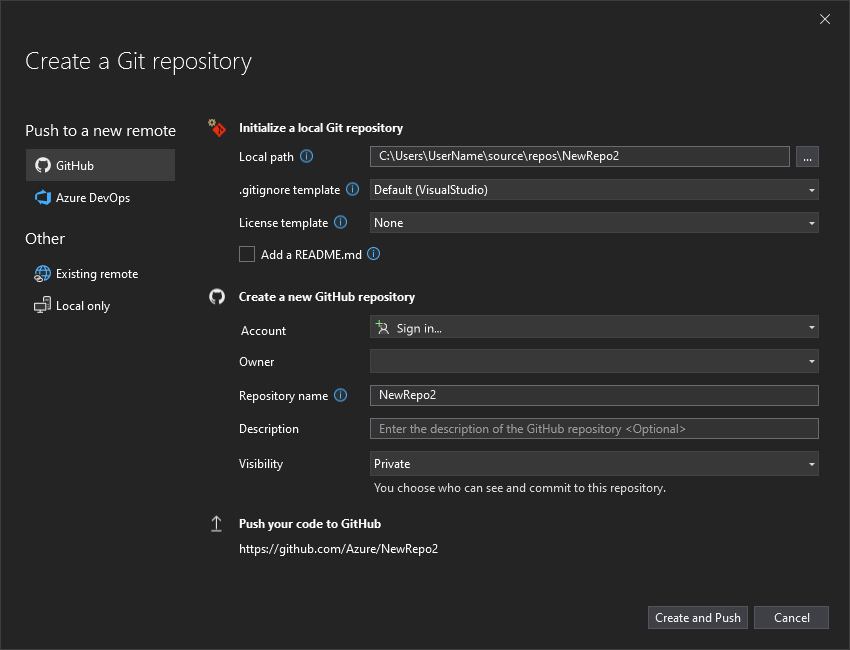Click the Octocat icon beside GitHub repository heading
The width and height of the screenshot is (850, 650).
click(217, 296)
